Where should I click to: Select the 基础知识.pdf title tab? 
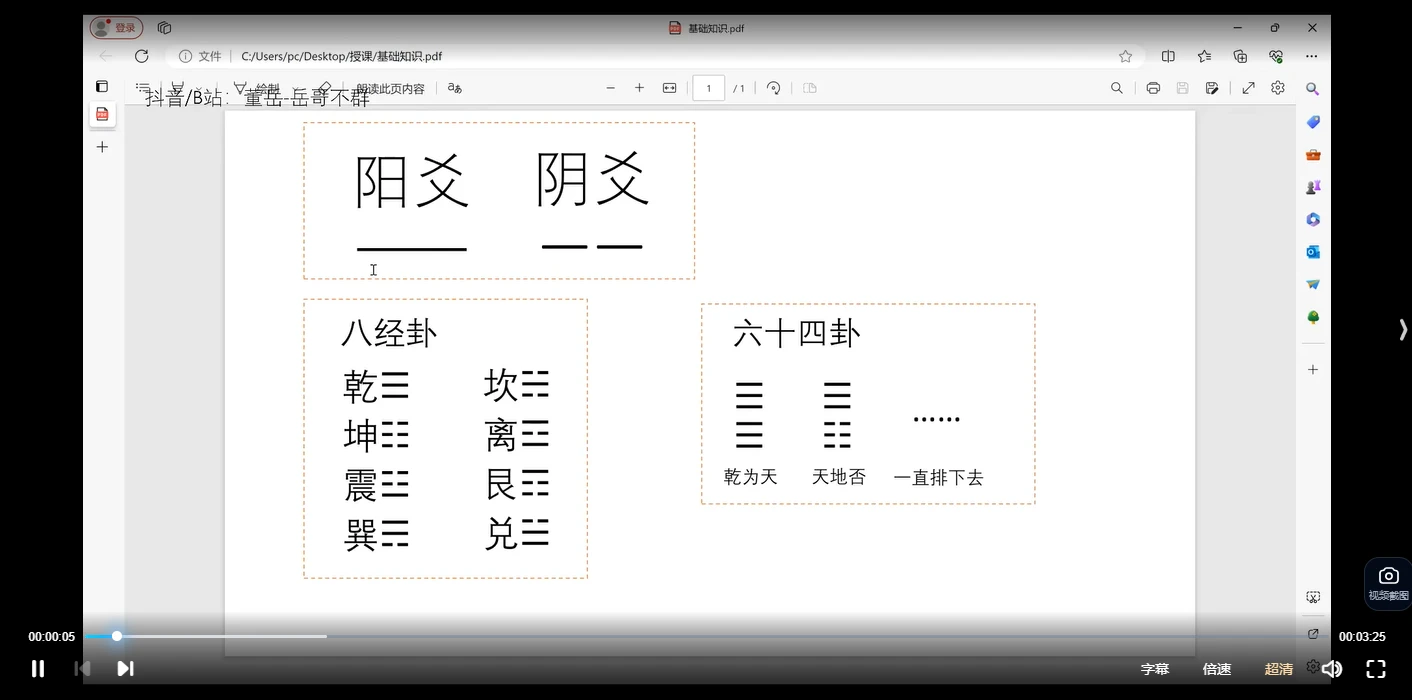[x=707, y=28]
